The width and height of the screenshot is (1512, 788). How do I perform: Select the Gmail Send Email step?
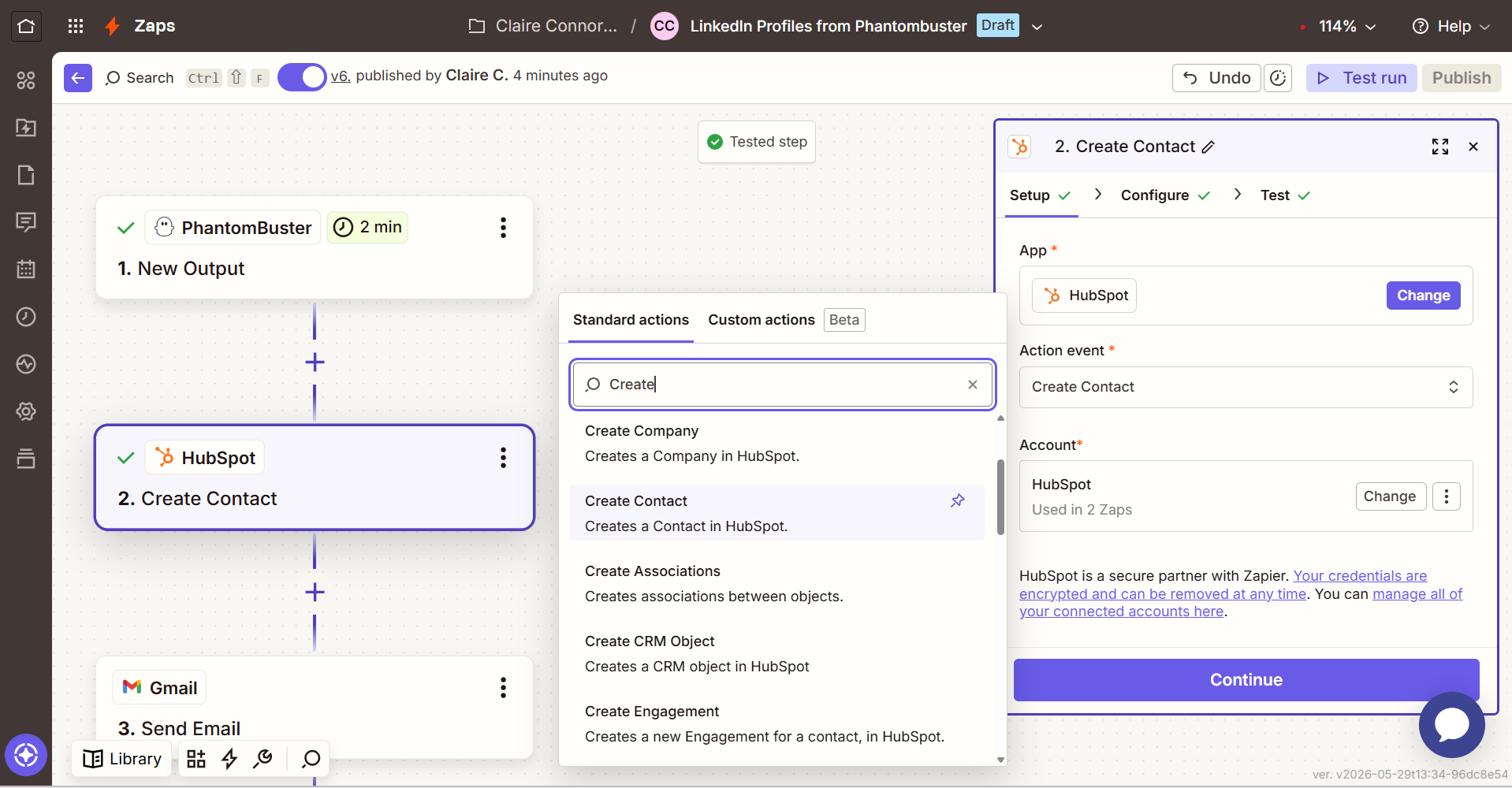pyautogui.click(x=315, y=708)
